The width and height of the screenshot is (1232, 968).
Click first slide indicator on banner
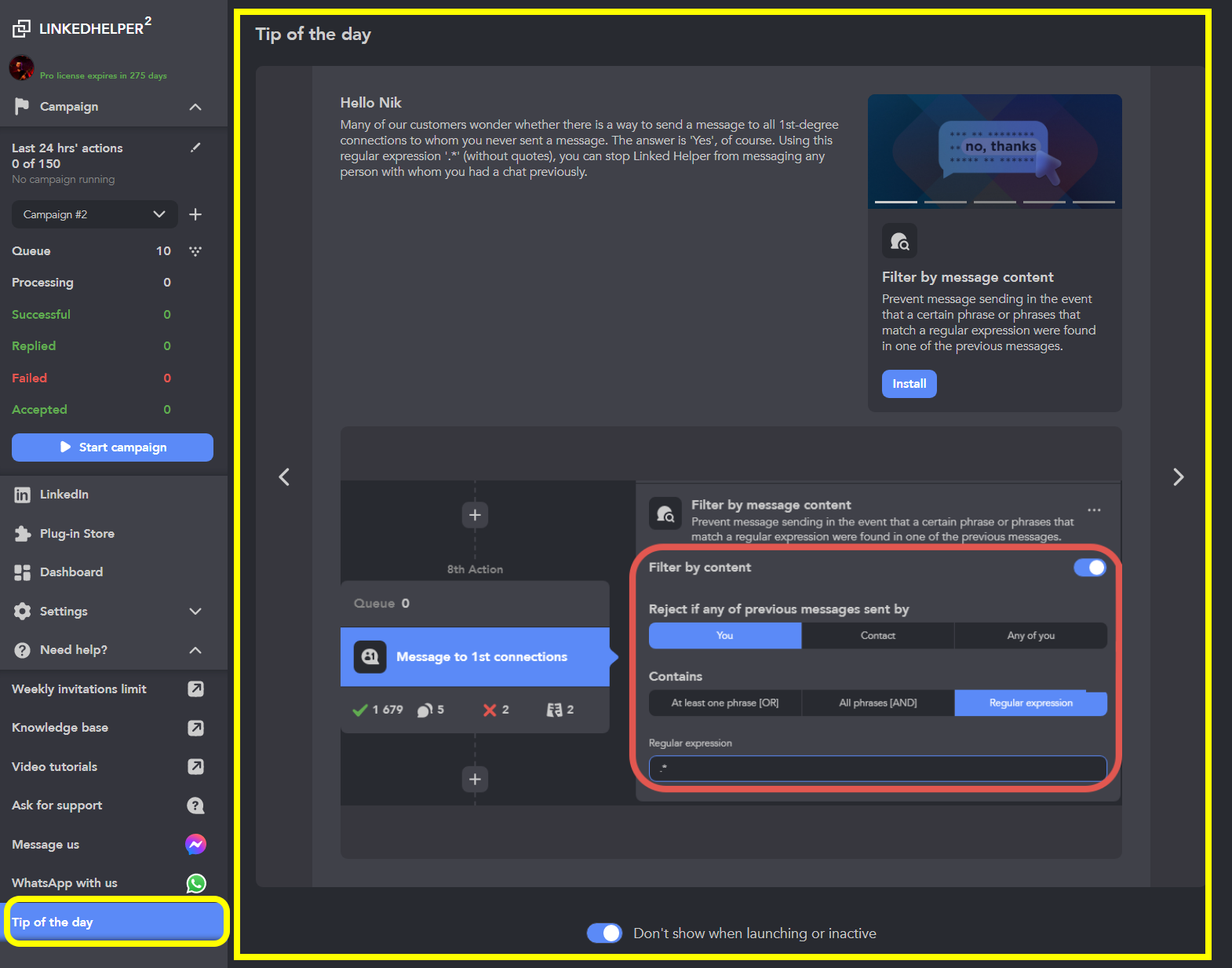[x=896, y=202]
